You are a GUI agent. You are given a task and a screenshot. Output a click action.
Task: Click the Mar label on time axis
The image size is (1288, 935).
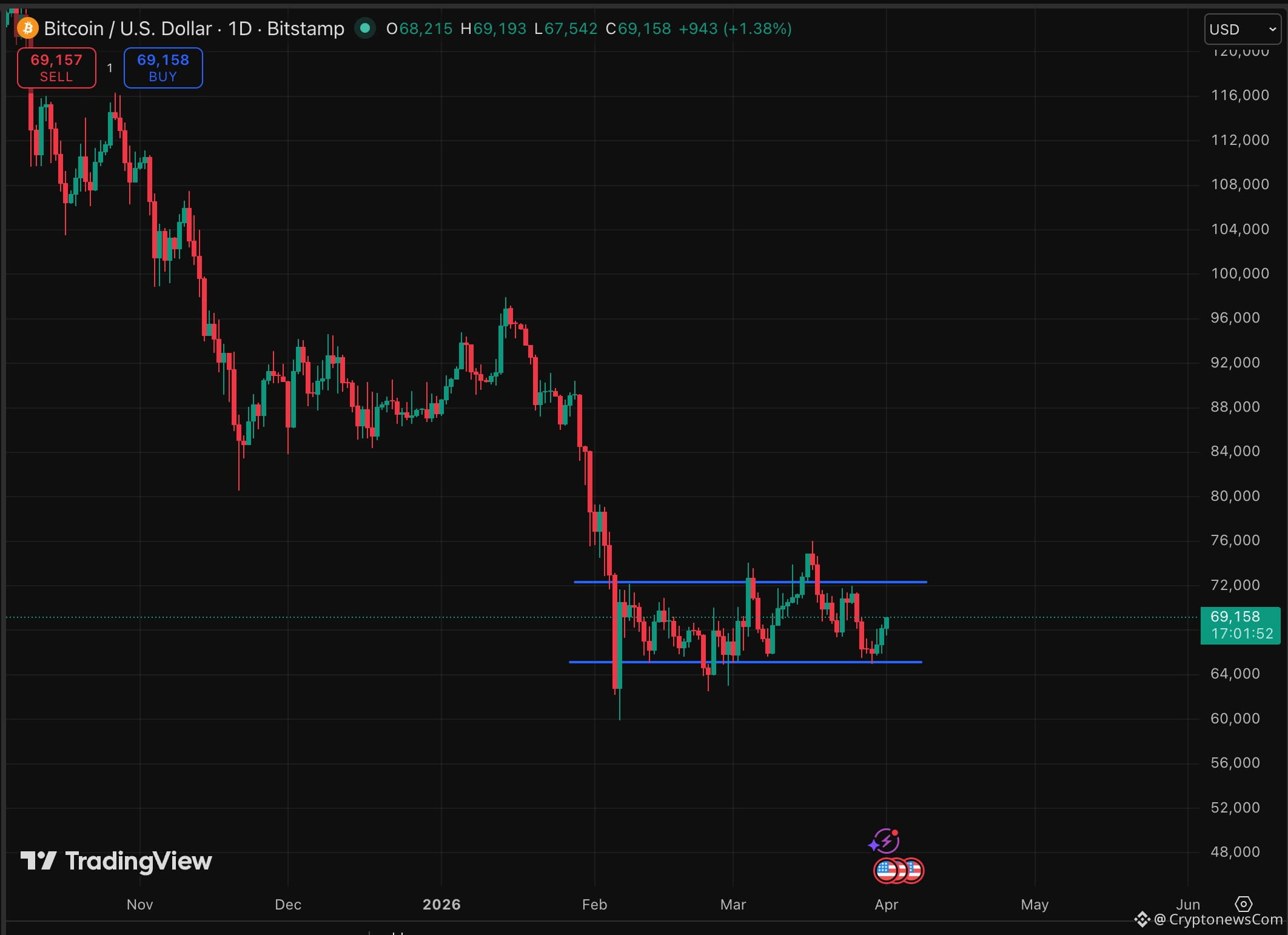click(733, 904)
